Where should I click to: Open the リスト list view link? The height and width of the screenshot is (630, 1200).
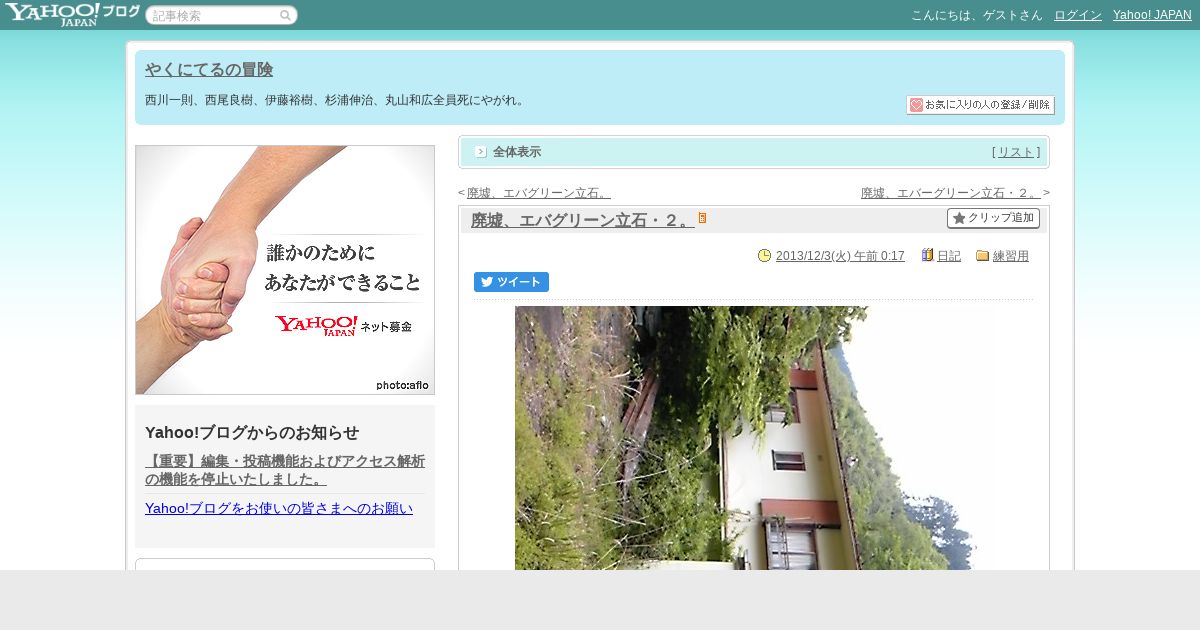[1016, 152]
